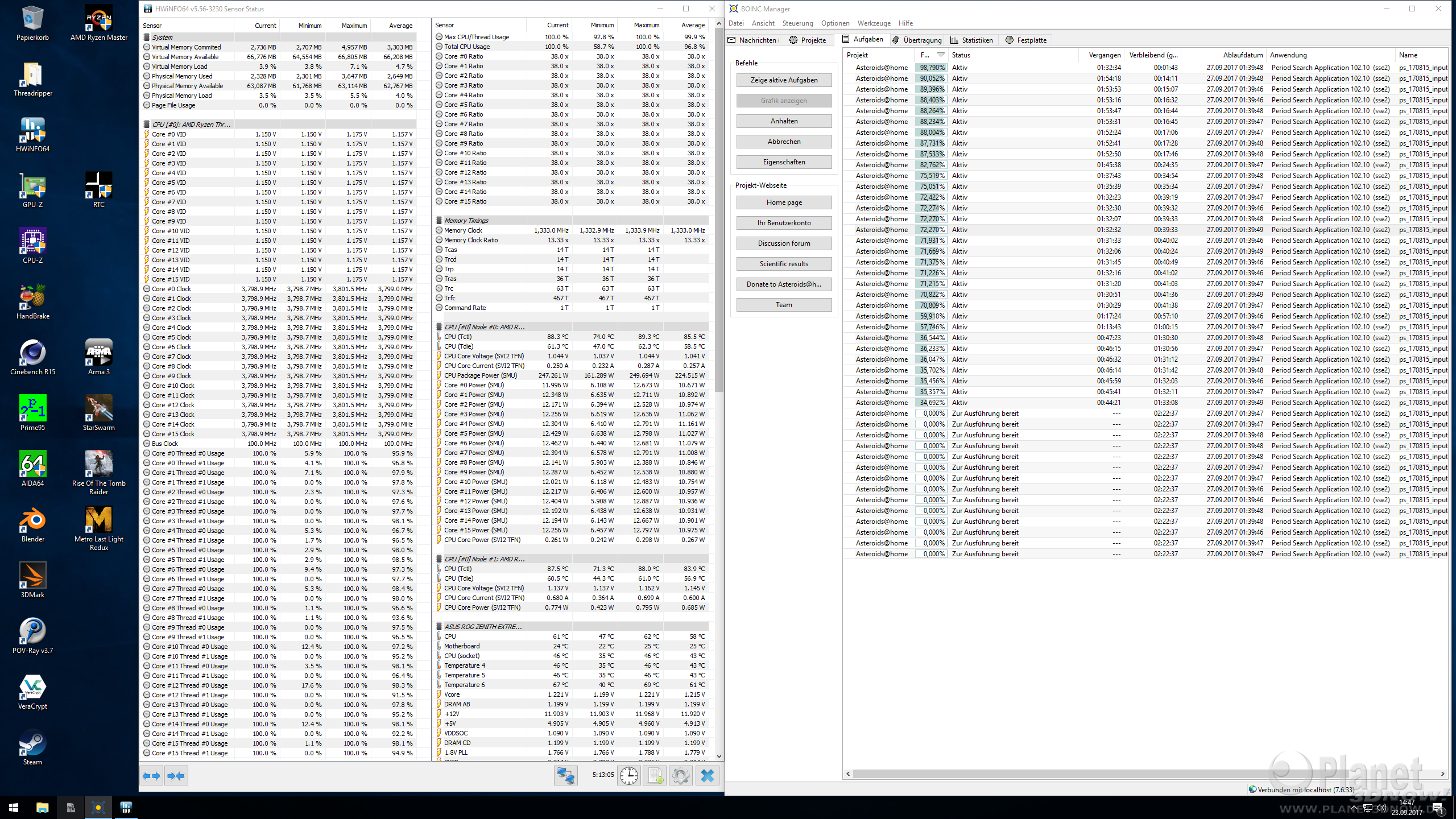Viewport: 1456px width, 819px height.
Task: Open File Explorer from taskbar
Action: [42, 808]
